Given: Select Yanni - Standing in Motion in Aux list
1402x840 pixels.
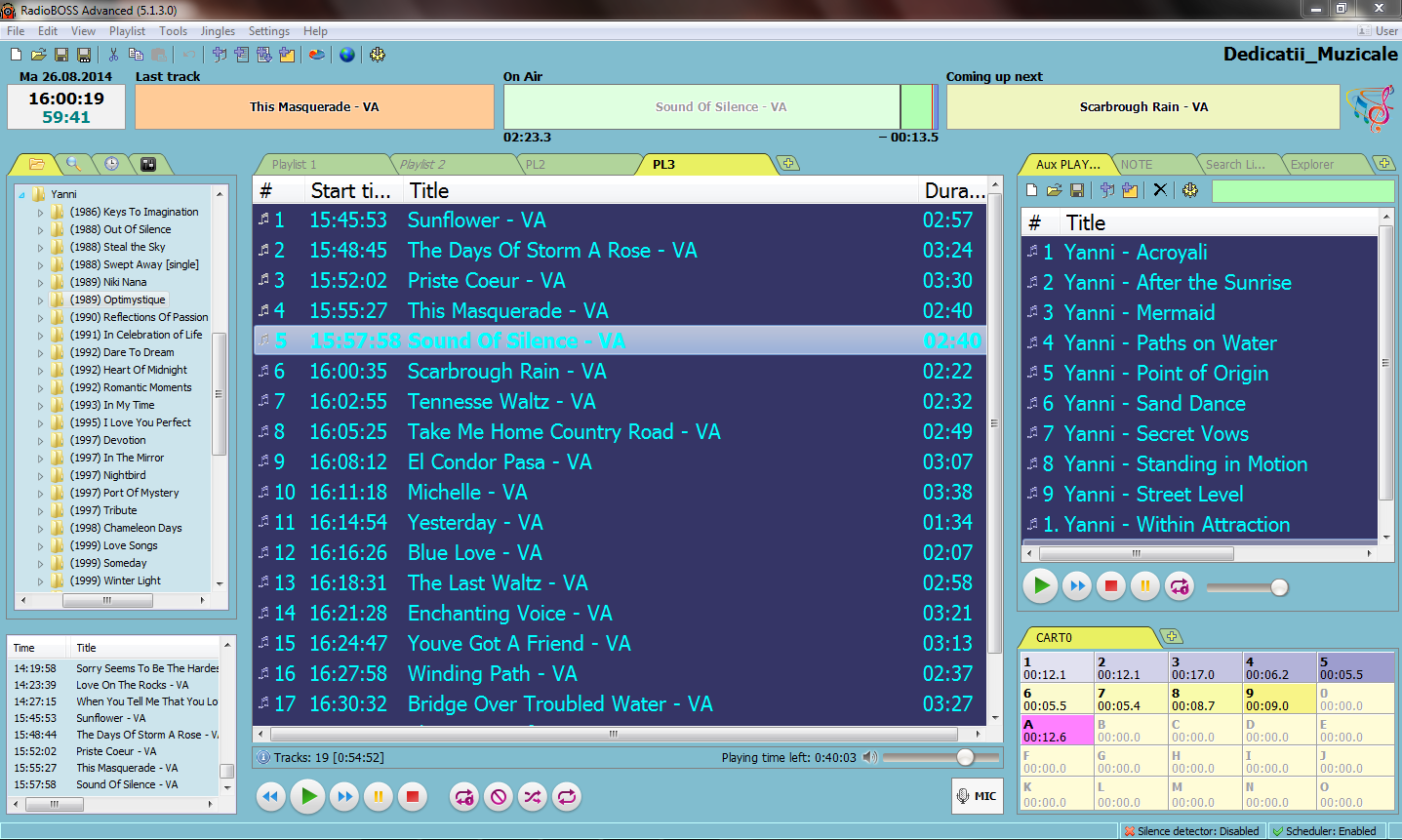Looking at the screenshot, I should click(1200, 463).
